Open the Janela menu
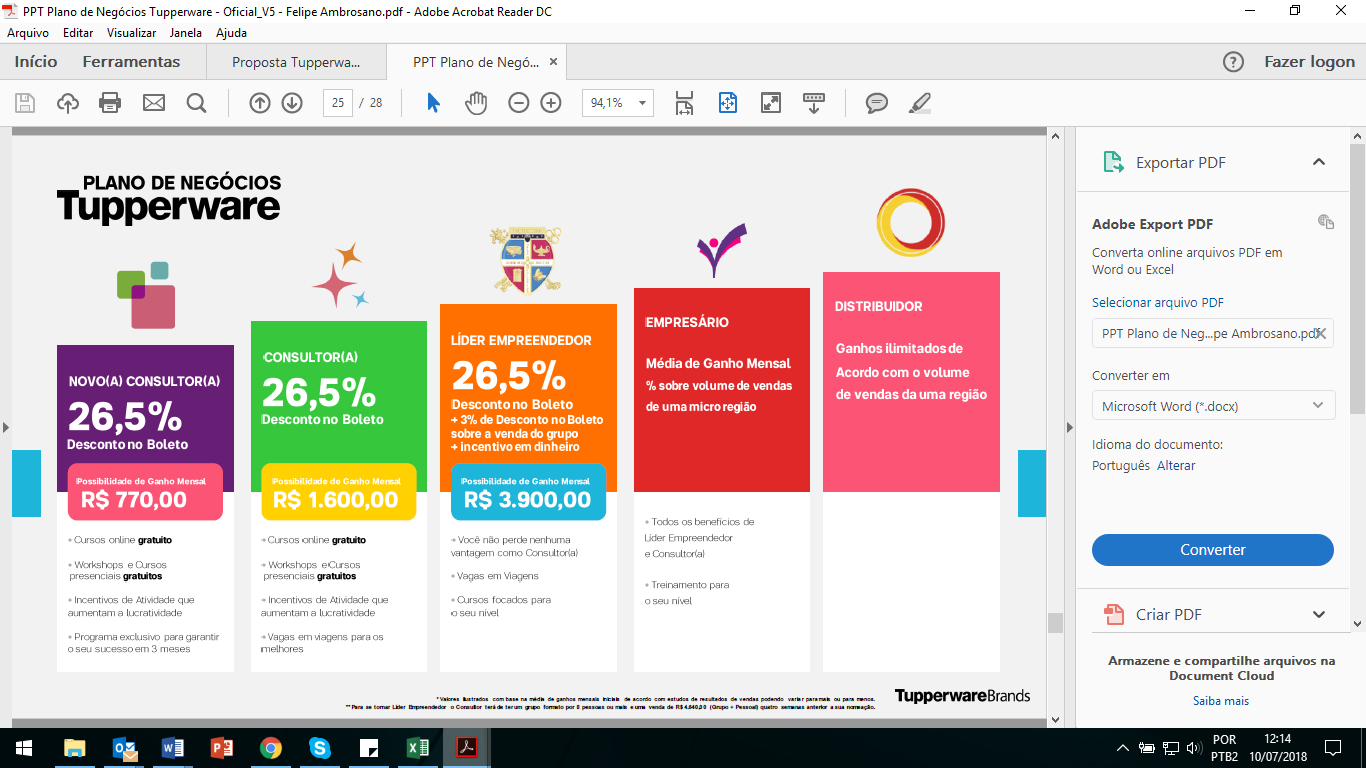 [186, 33]
